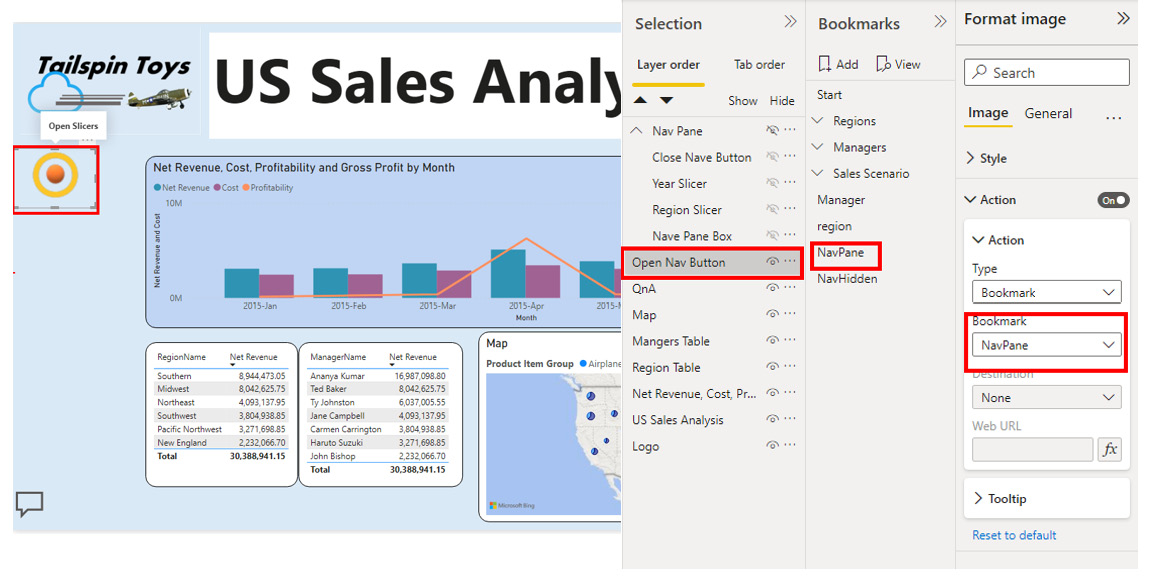Click the comment speech bubble icon

30,504
